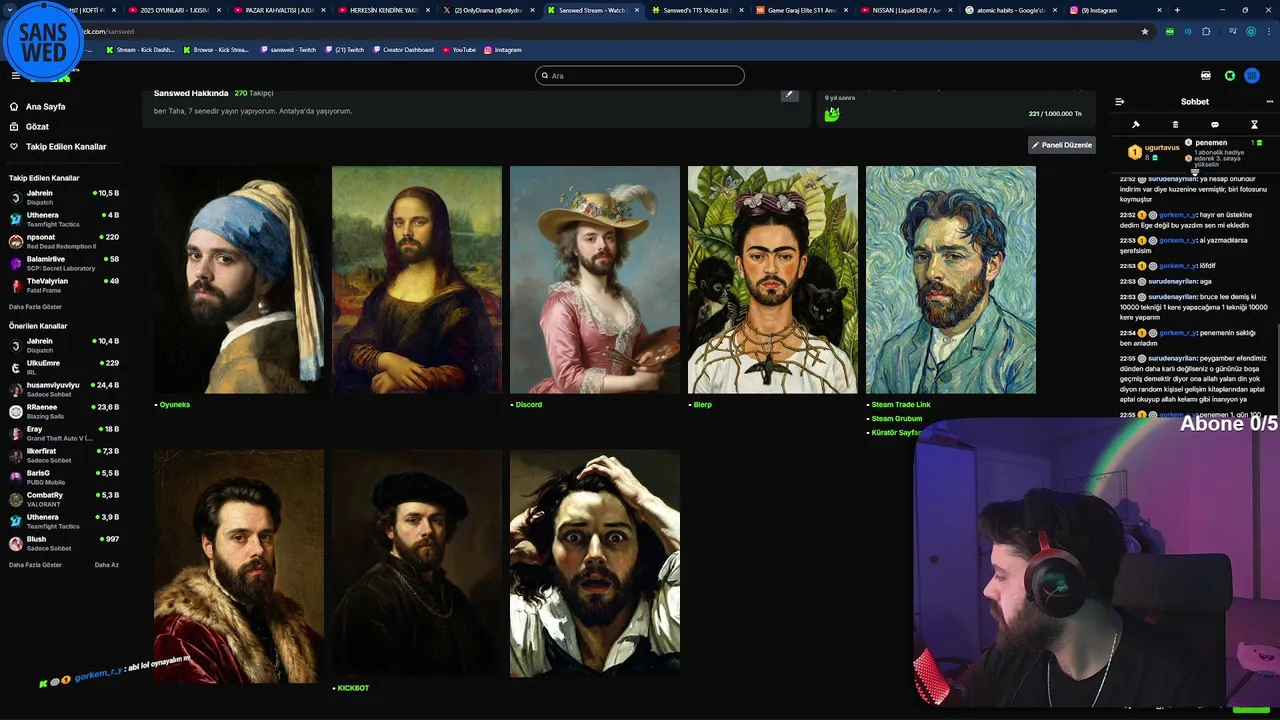Click the pencil edit icon in the about section
Screen dimensions: 1280x720
[789, 94]
